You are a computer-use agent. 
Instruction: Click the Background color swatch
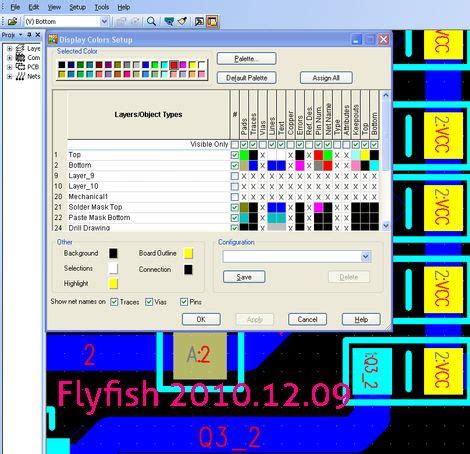(113, 253)
